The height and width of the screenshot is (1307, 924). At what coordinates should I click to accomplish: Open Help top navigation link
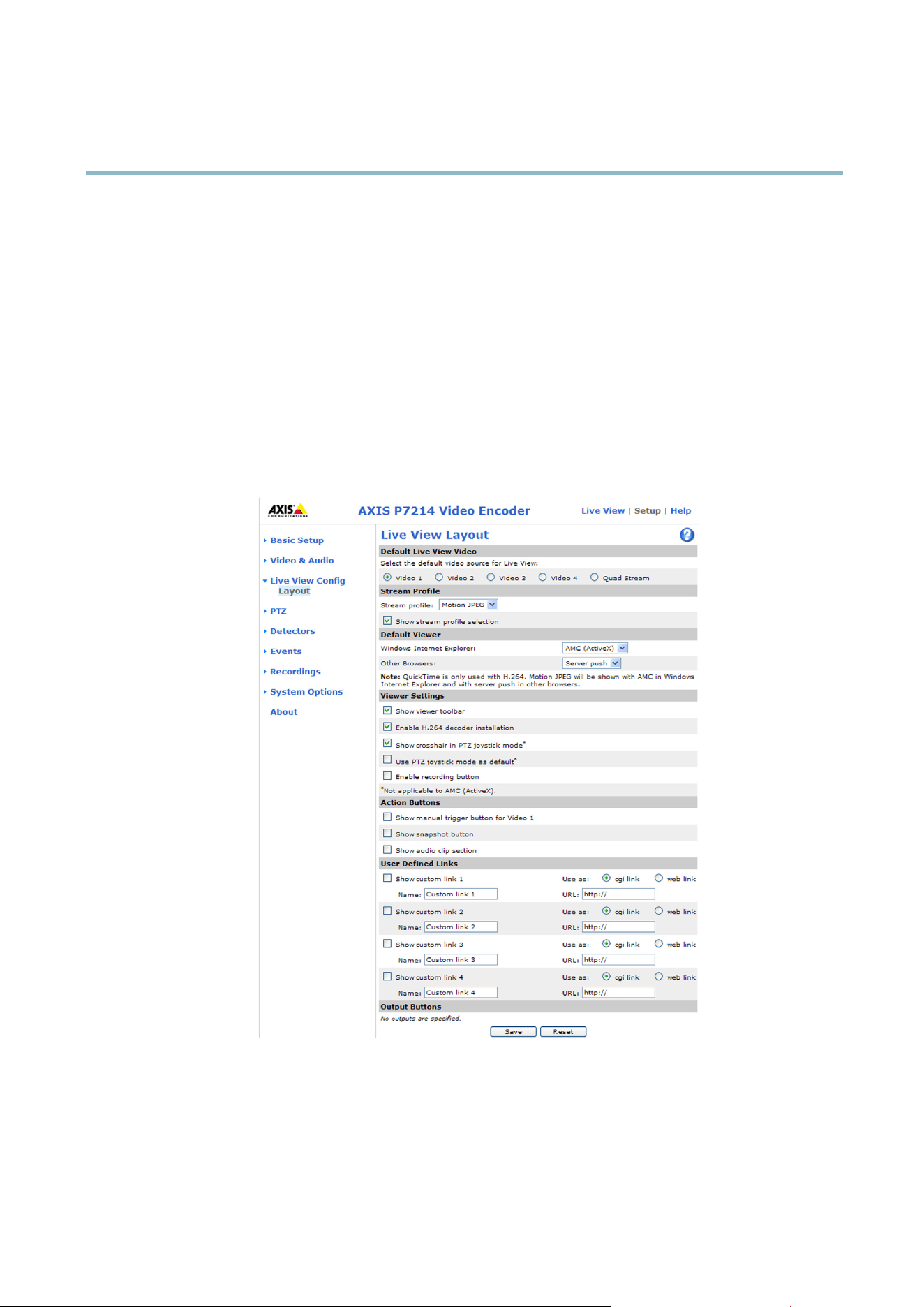pos(680,511)
